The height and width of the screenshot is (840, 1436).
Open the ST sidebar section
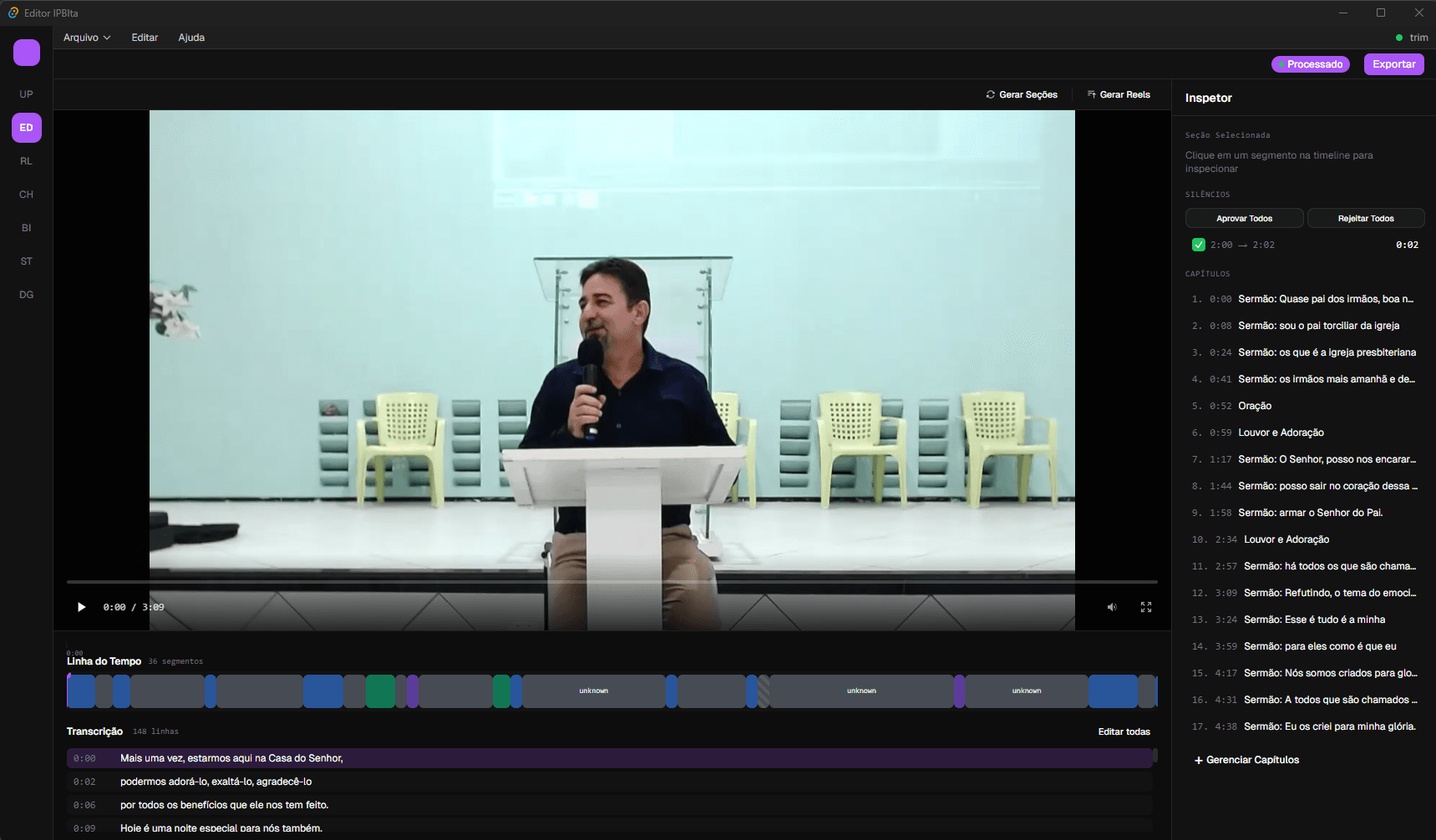coord(27,261)
